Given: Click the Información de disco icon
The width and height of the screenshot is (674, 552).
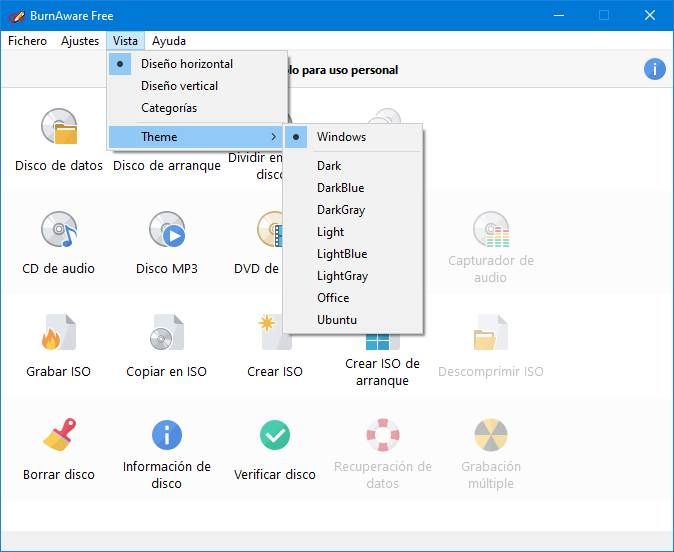Looking at the screenshot, I should click(x=167, y=435).
